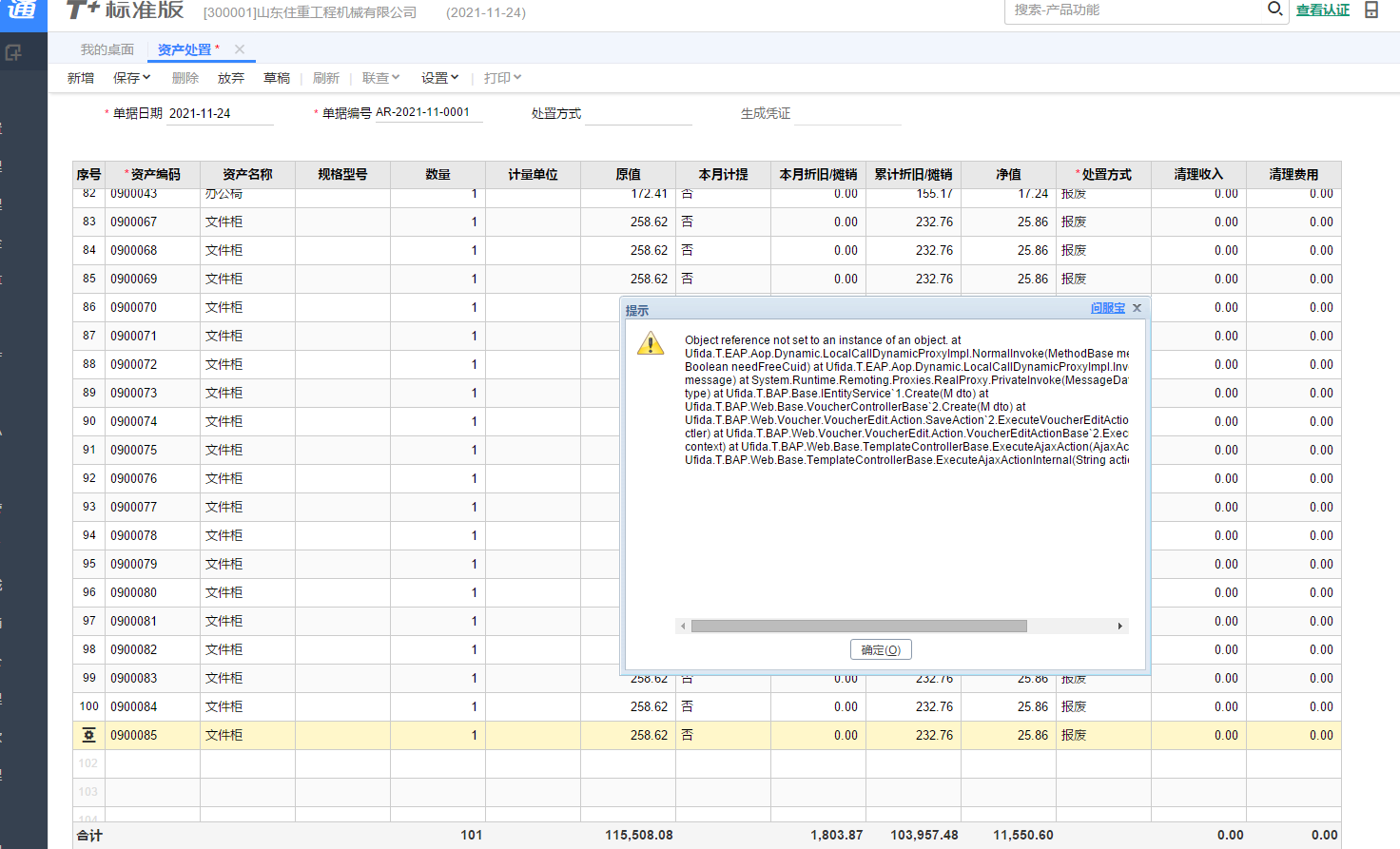The image size is (1400, 849).
Task: Click the 生成凭证 field
Action: click(847, 113)
